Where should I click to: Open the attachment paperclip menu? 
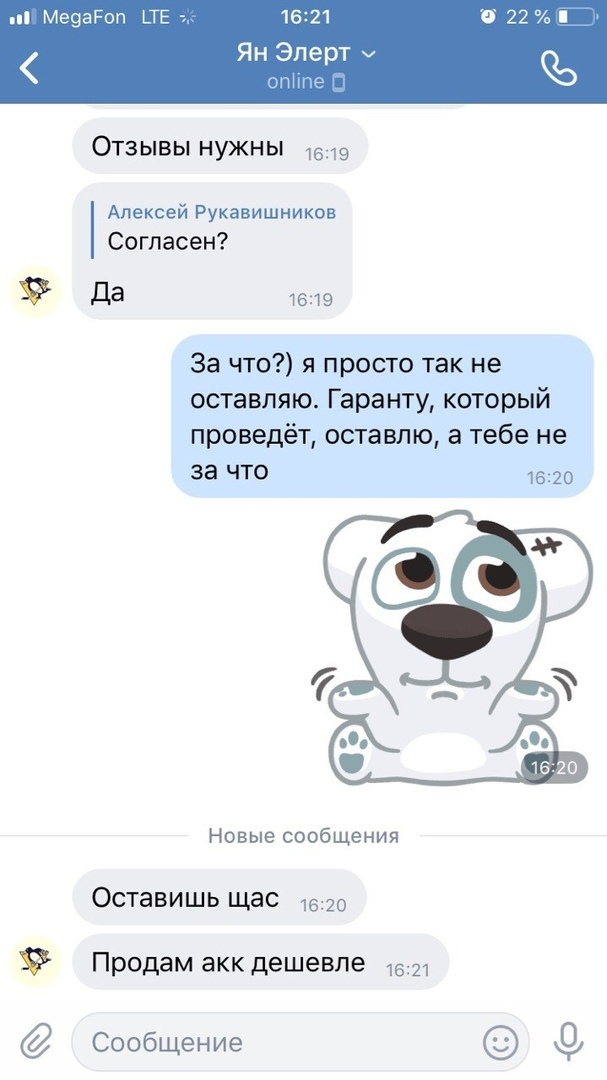tap(36, 1041)
